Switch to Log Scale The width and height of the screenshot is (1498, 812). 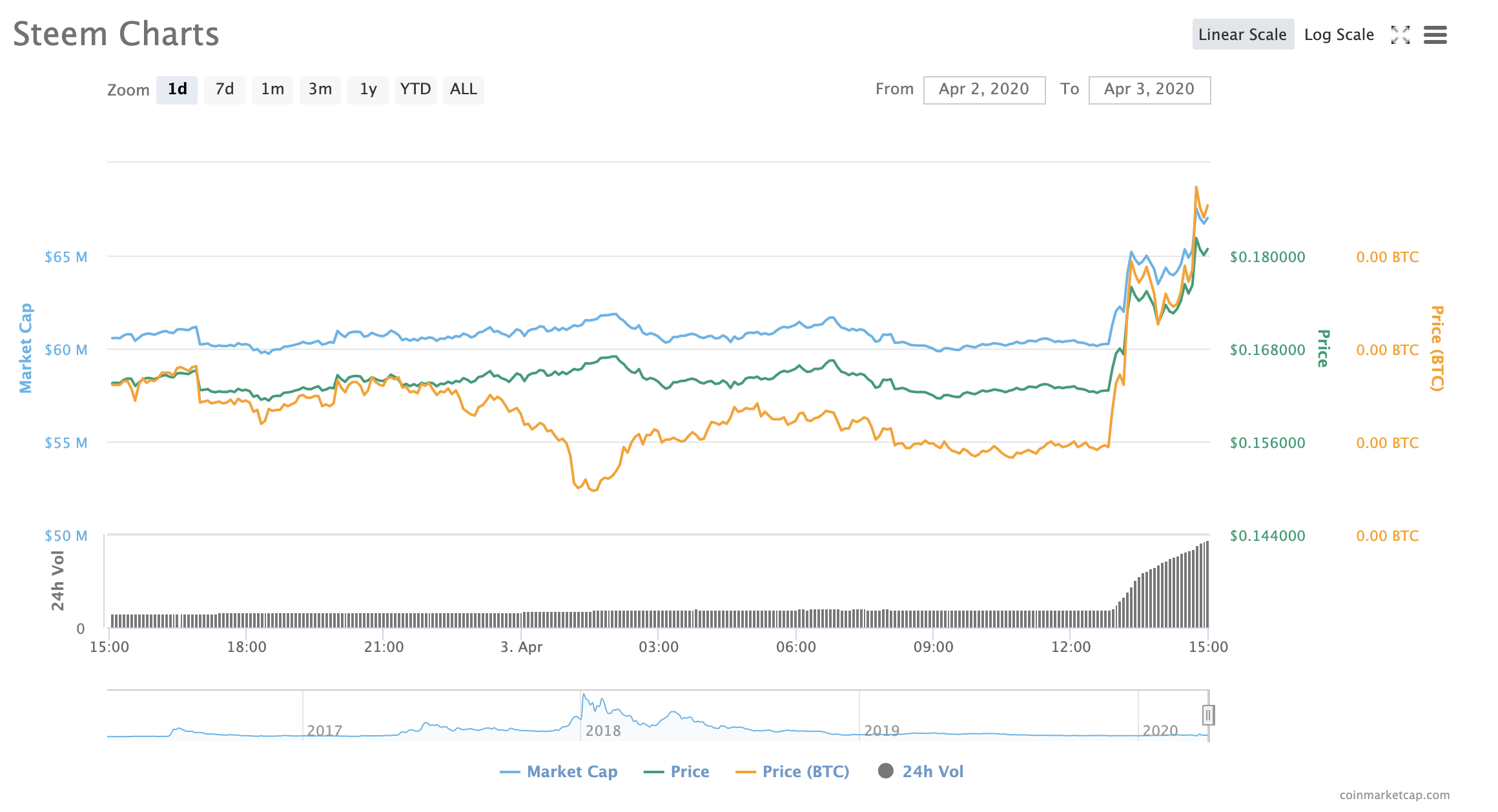click(x=1339, y=35)
